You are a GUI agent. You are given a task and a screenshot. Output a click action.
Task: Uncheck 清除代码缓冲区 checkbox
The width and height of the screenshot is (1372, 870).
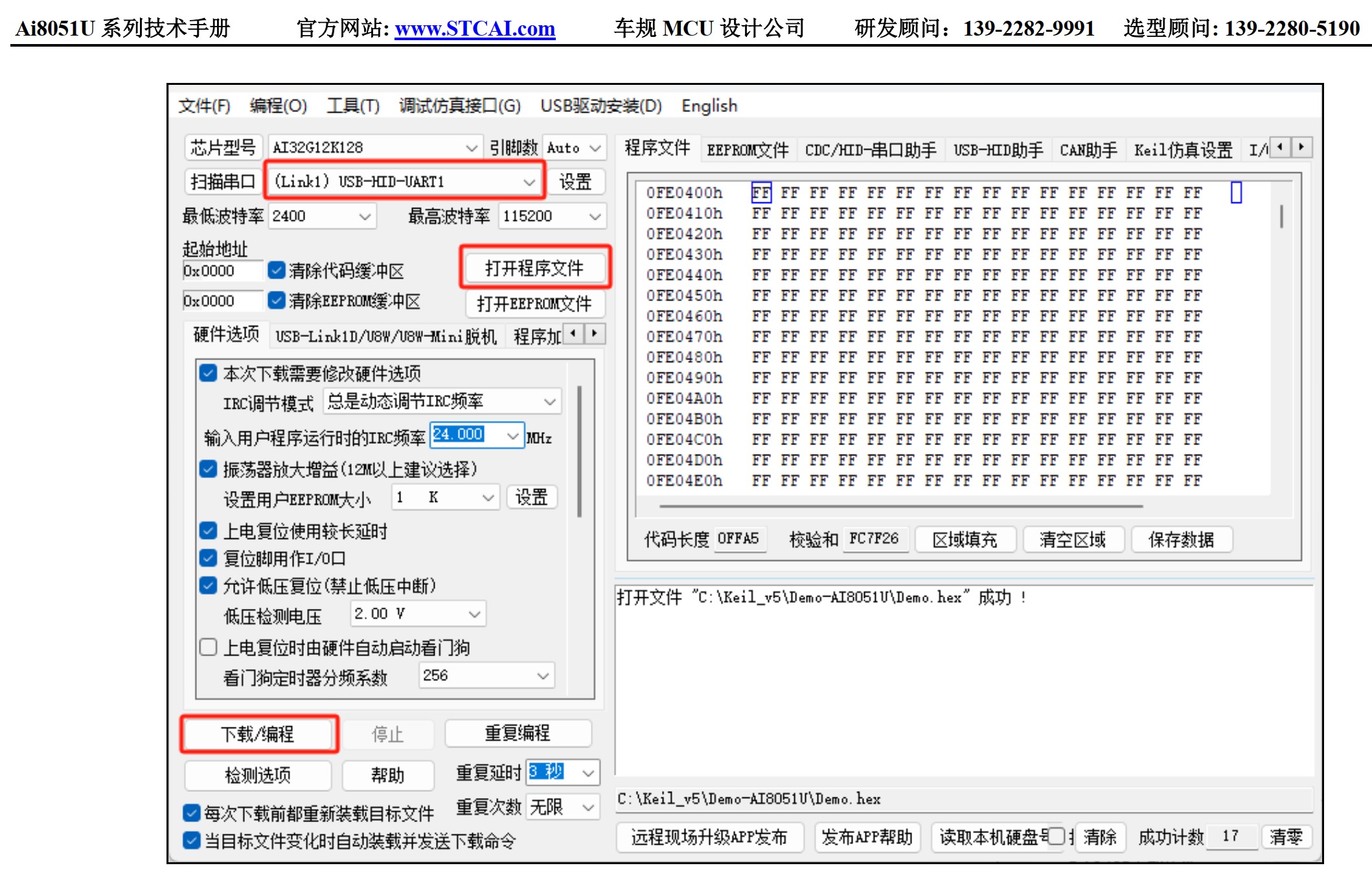click(x=277, y=270)
